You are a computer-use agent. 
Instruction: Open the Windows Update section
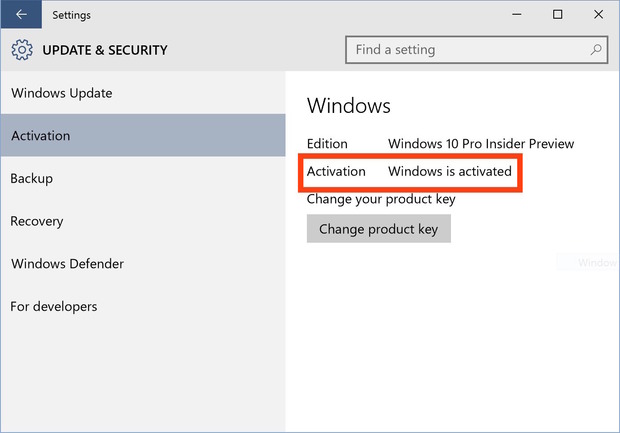(61, 93)
